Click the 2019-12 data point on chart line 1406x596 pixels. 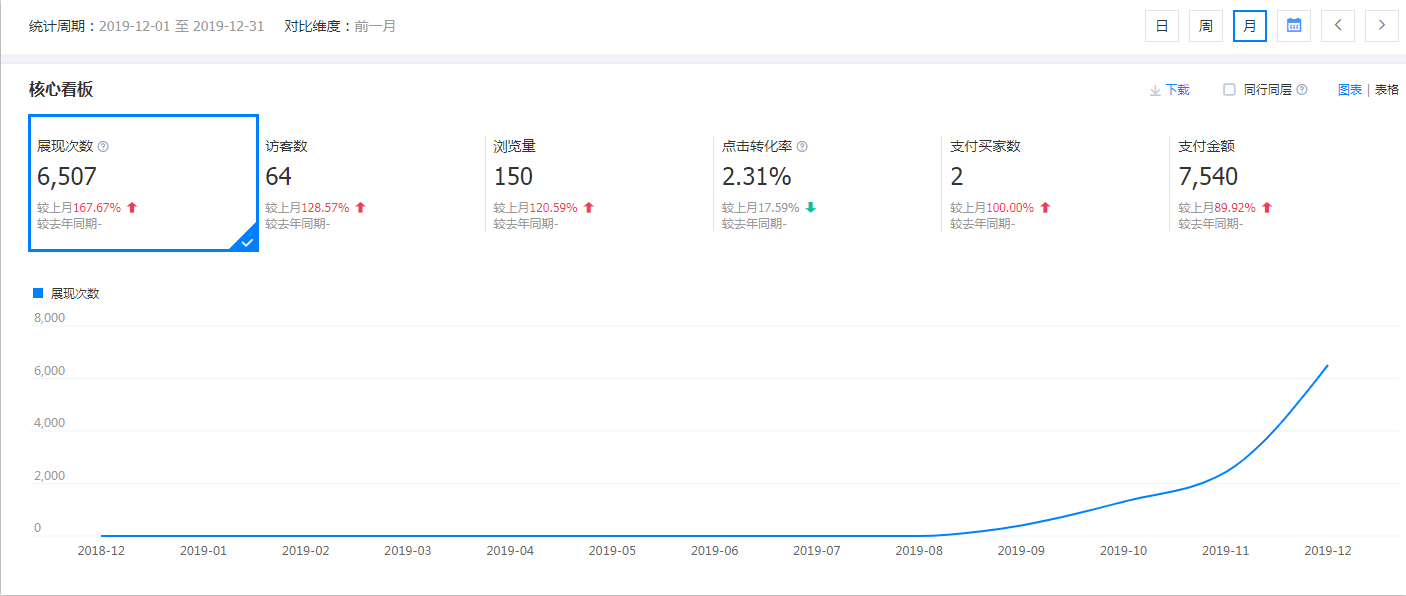tap(1328, 366)
